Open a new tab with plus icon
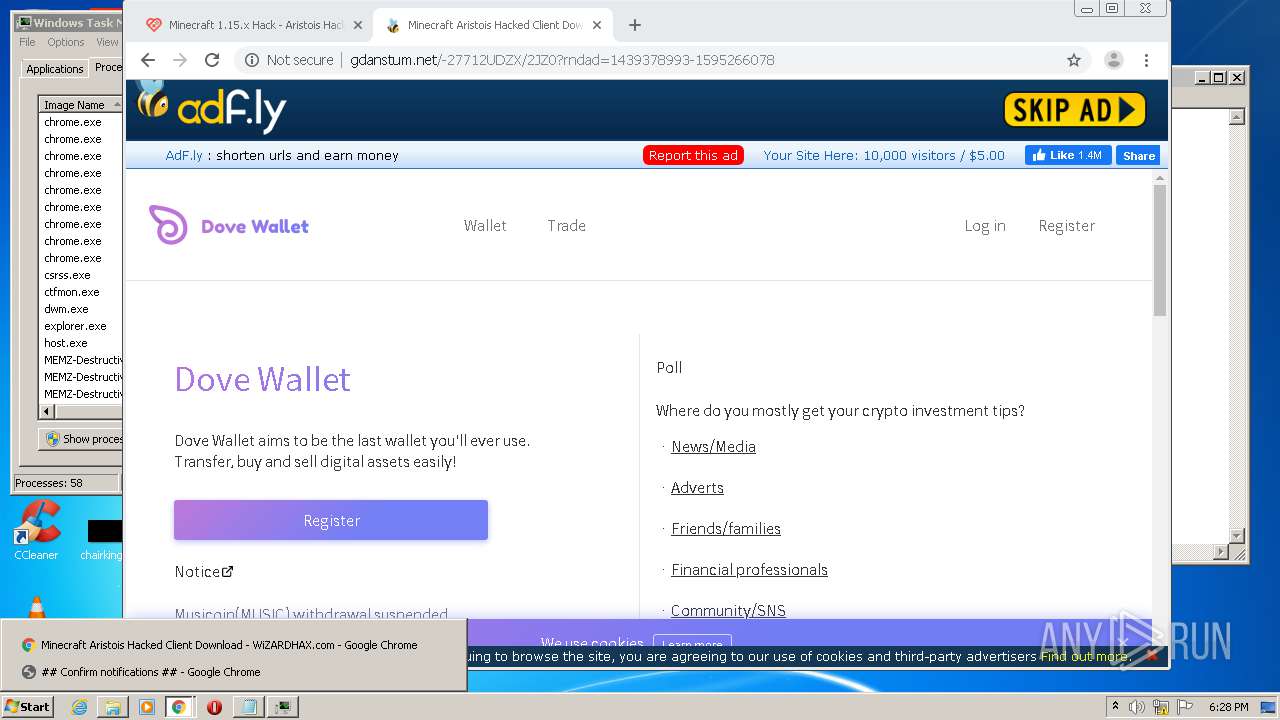 (635, 25)
